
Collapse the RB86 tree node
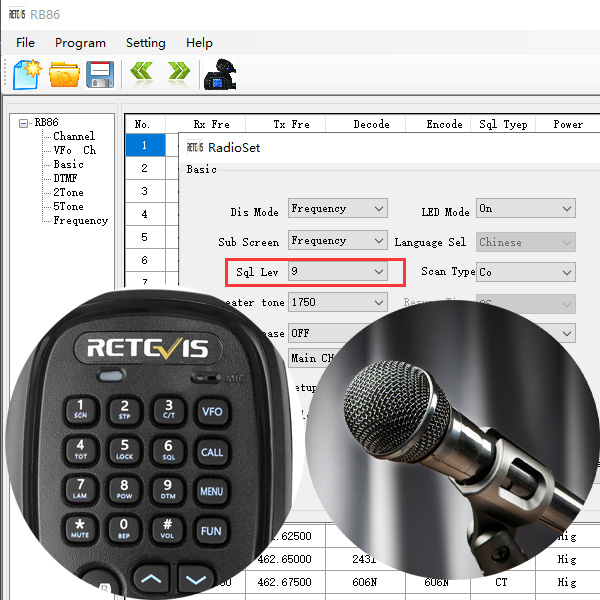(23, 123)
